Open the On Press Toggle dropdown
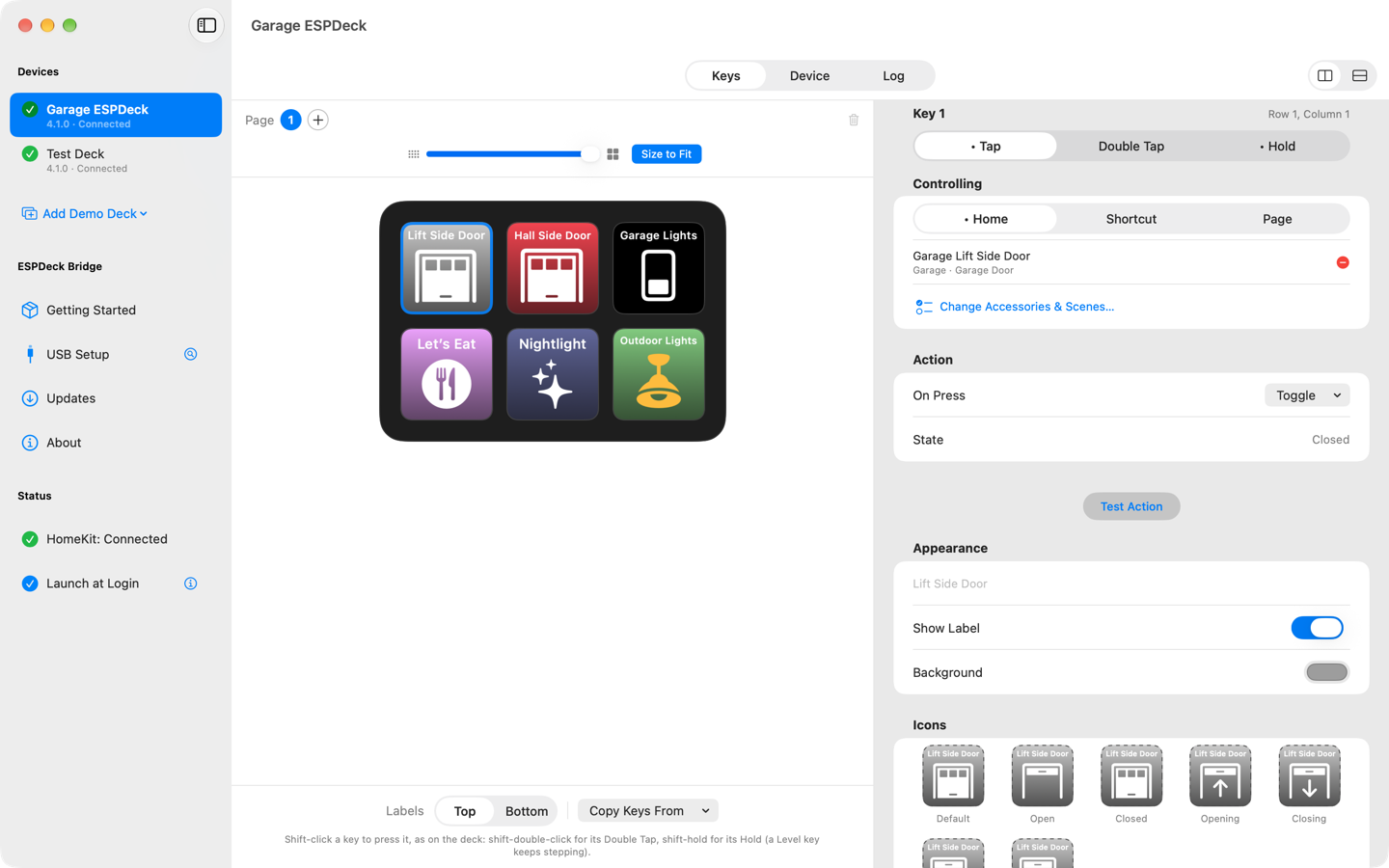Viewport: 1389px width, 868px height. pos(1307,395)
